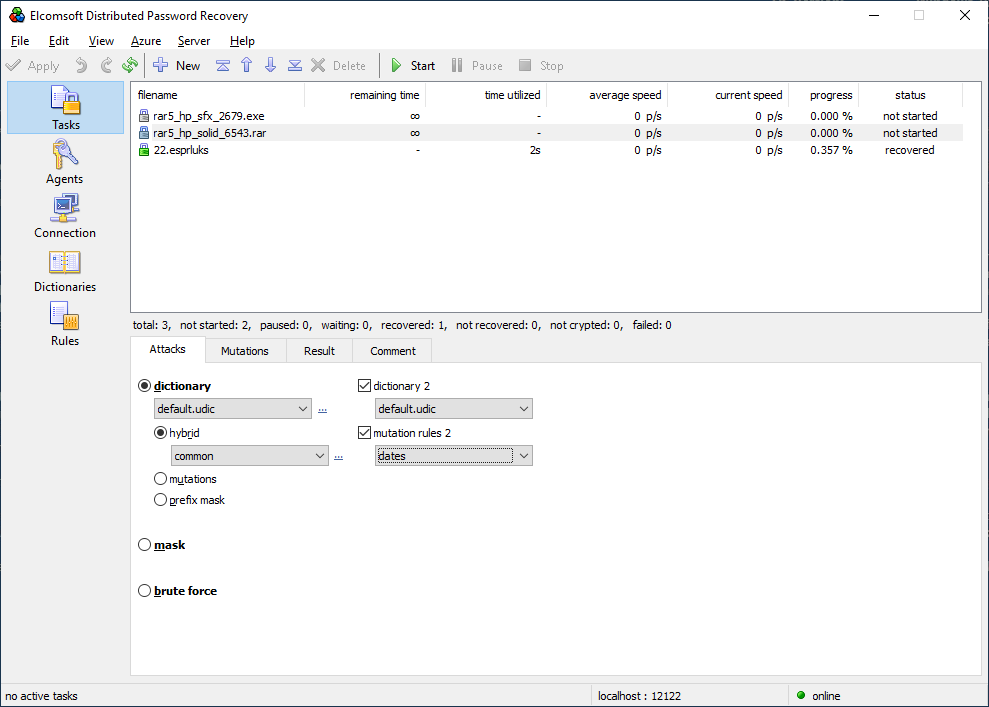Select the mask attack radio button
This screenshot has height=707, width=989.
coord(144,544)
